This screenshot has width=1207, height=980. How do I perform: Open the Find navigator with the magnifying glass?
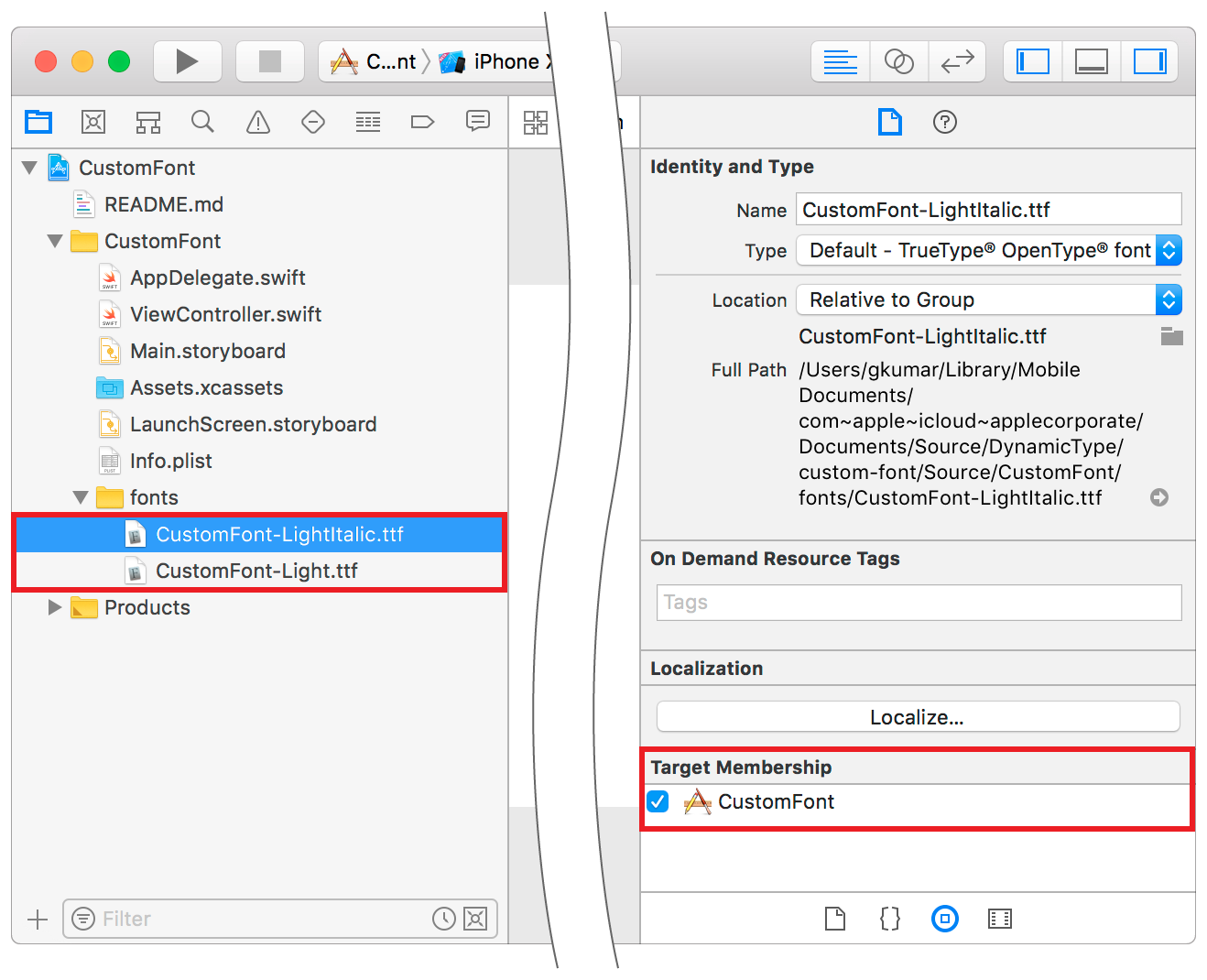click(202, 122)
